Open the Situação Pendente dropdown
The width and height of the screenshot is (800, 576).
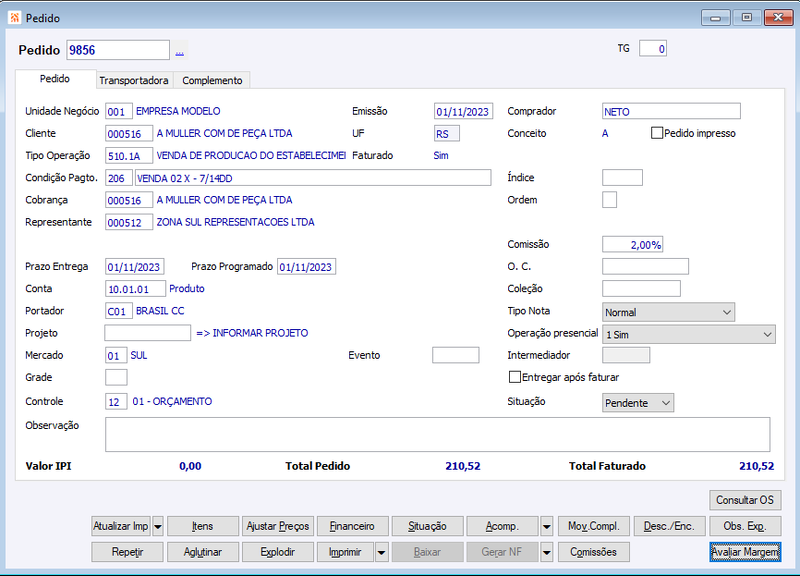click(637, 403)
